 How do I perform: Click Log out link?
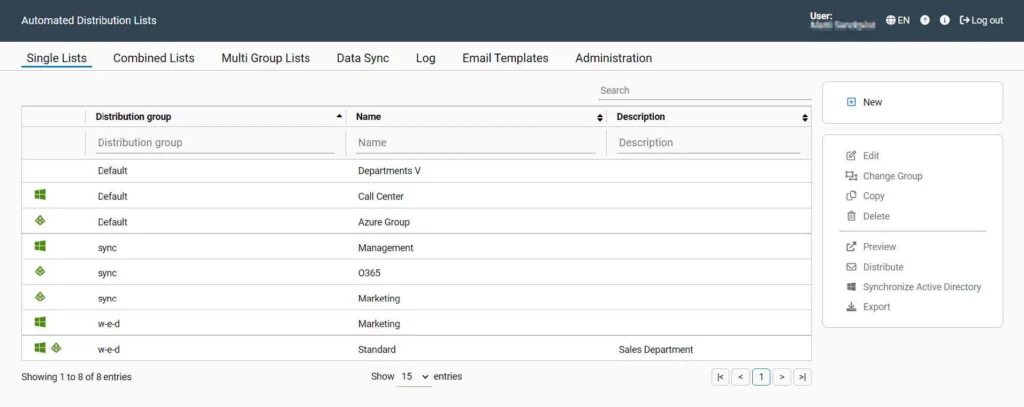[x=981, y=20]
